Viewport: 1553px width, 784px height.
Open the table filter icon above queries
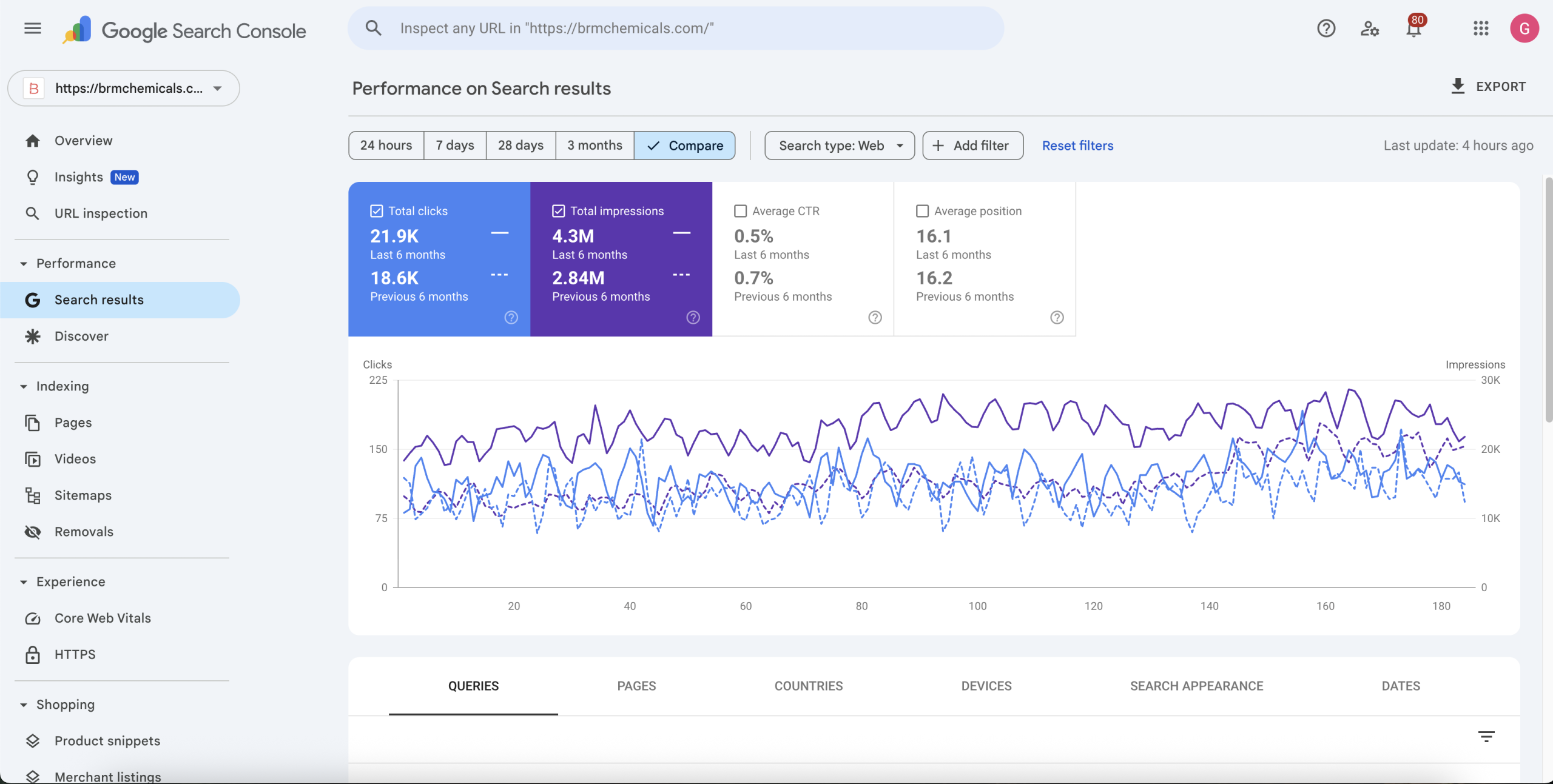coord(1487,735)
